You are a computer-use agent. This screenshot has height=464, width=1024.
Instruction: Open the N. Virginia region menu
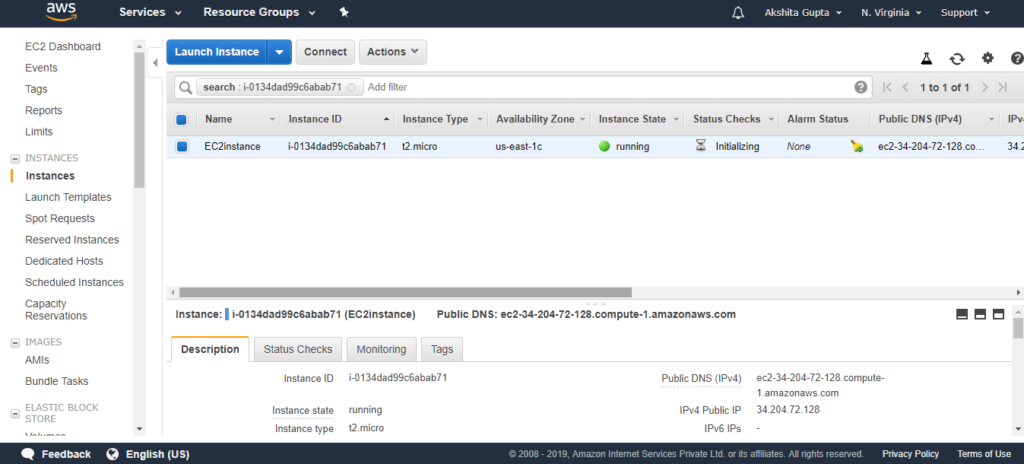point(891,12)
